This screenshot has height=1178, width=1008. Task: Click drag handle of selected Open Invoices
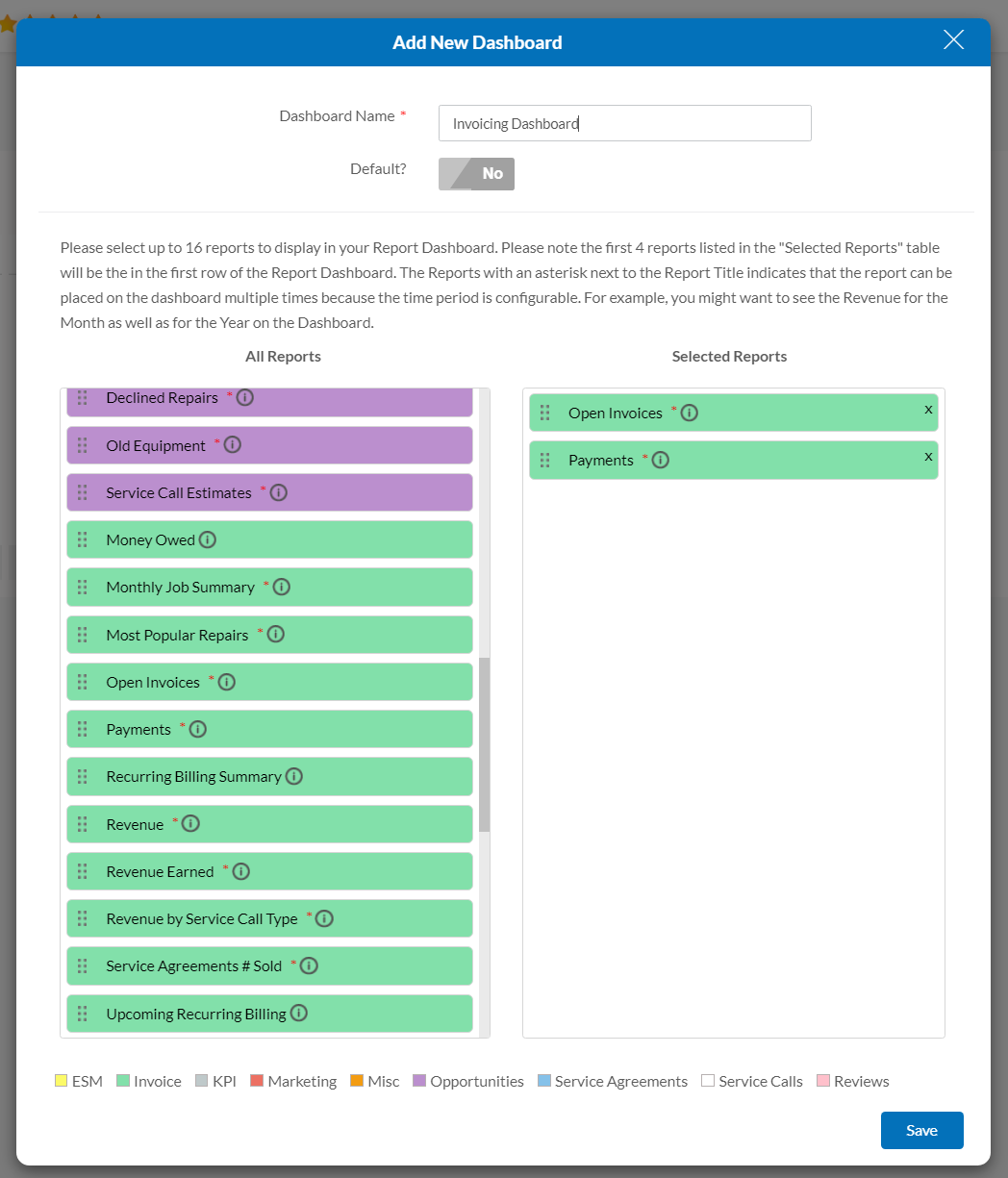pyautogui.click(x=544, y=413)
